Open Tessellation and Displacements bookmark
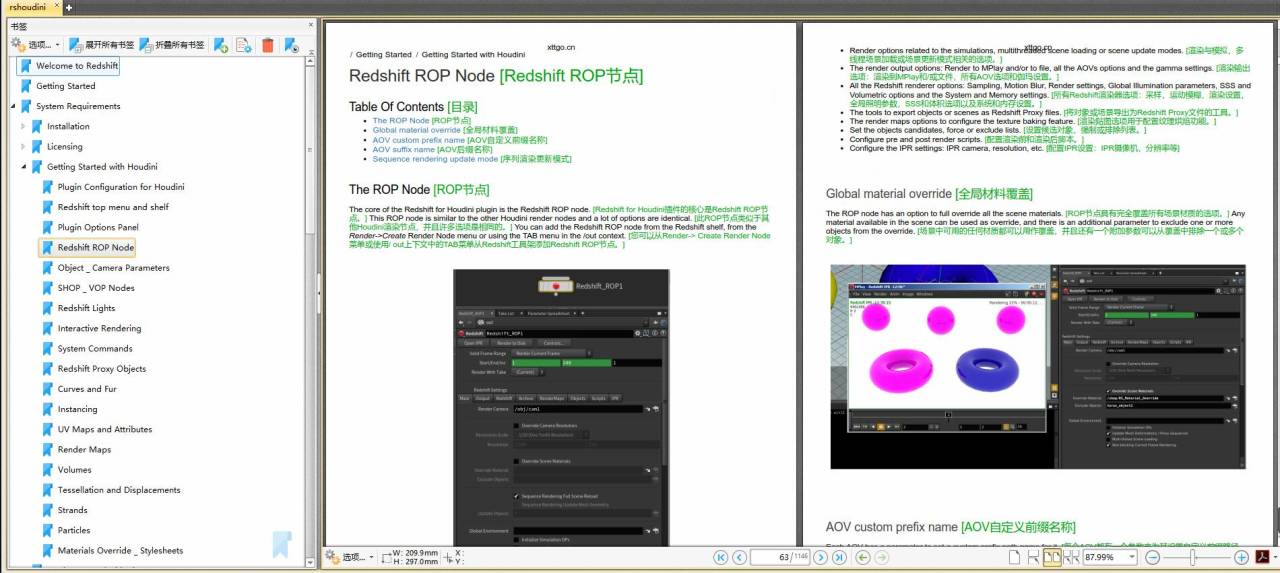 pyautogui.click(x=119, y=490)
